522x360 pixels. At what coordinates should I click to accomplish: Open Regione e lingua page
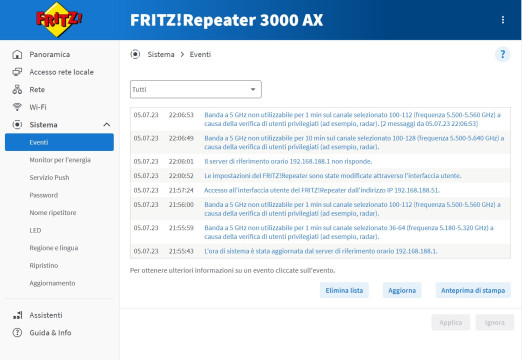[x=54, y=248]
